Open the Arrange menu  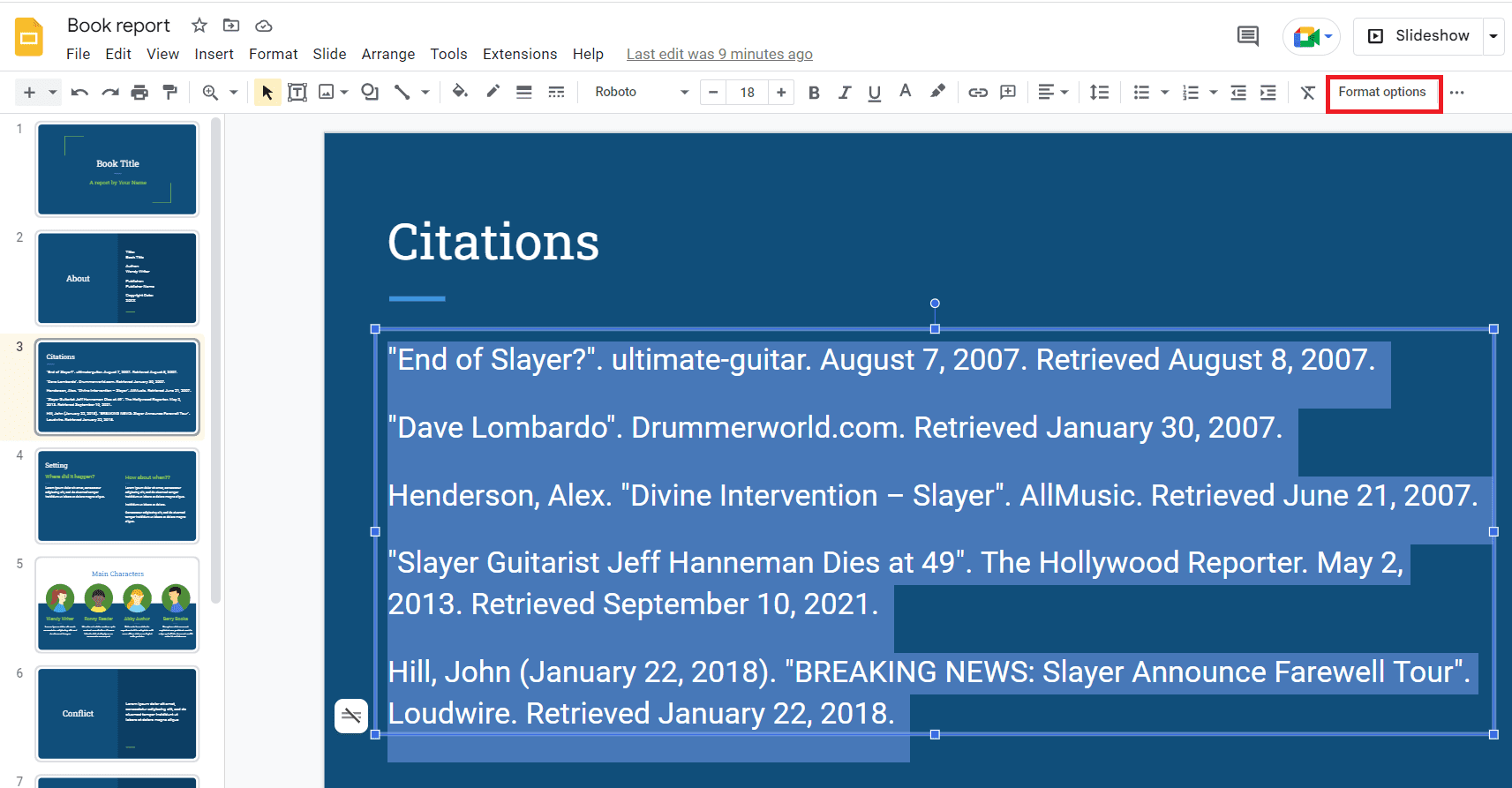click(x=388, y=54)
